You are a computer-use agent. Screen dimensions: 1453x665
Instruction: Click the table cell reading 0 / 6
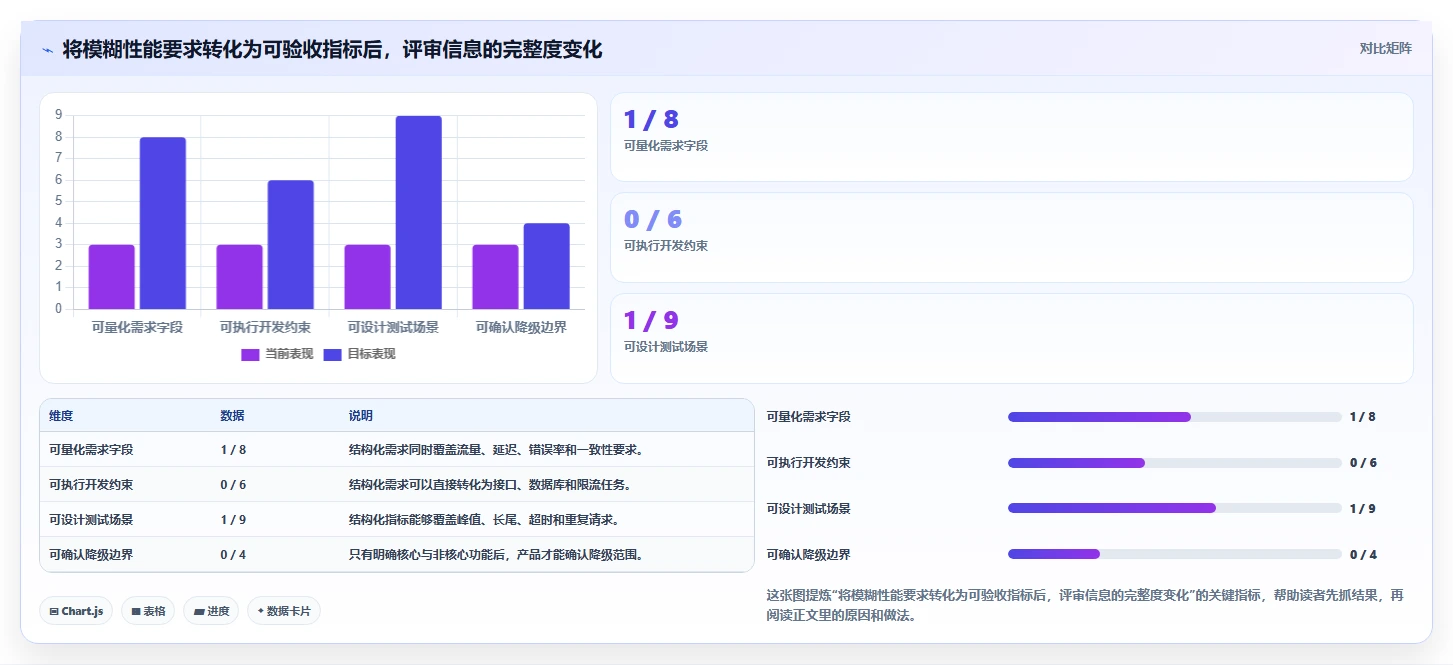click(x=233, y=485)
